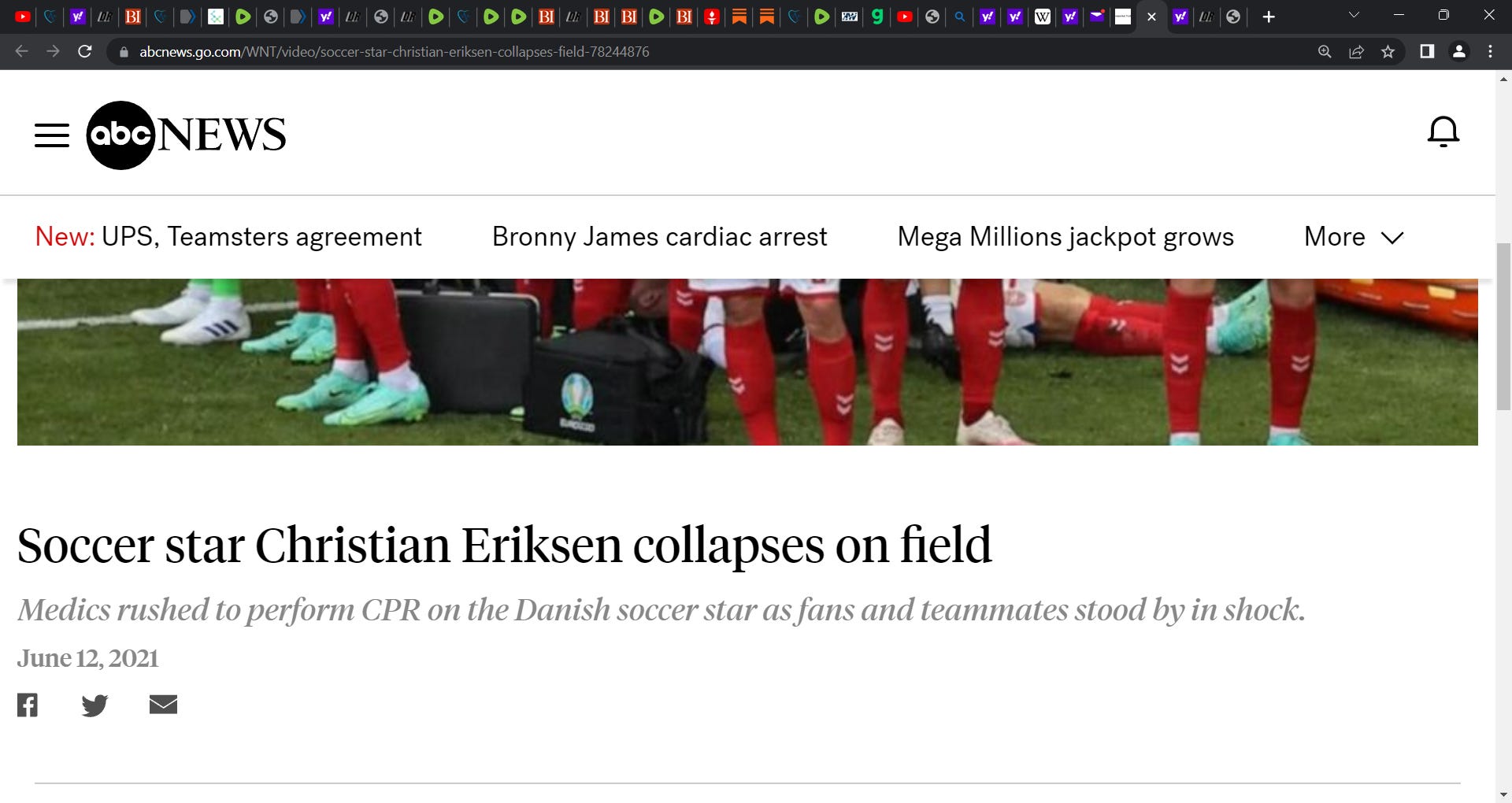Open the hamburger navigation menu
1512x803 pixels.
coord(52,135)
